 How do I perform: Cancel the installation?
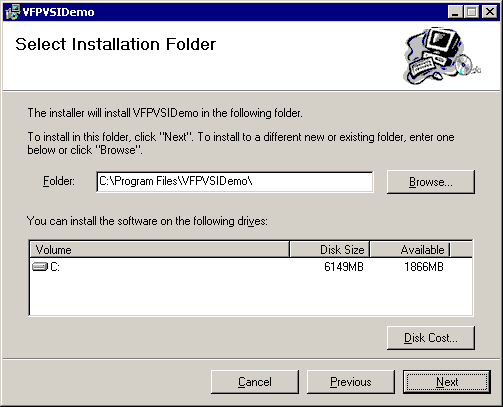255,382
